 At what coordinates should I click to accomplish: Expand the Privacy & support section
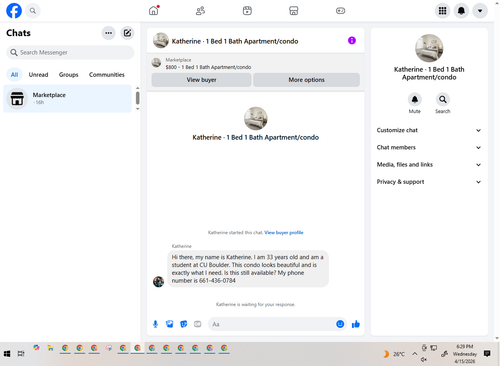(429, 182)
